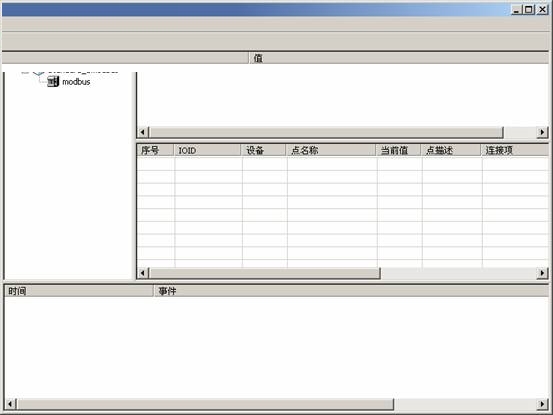Sort by the 序号 column header
553x415 pixels.
[155, 150]
